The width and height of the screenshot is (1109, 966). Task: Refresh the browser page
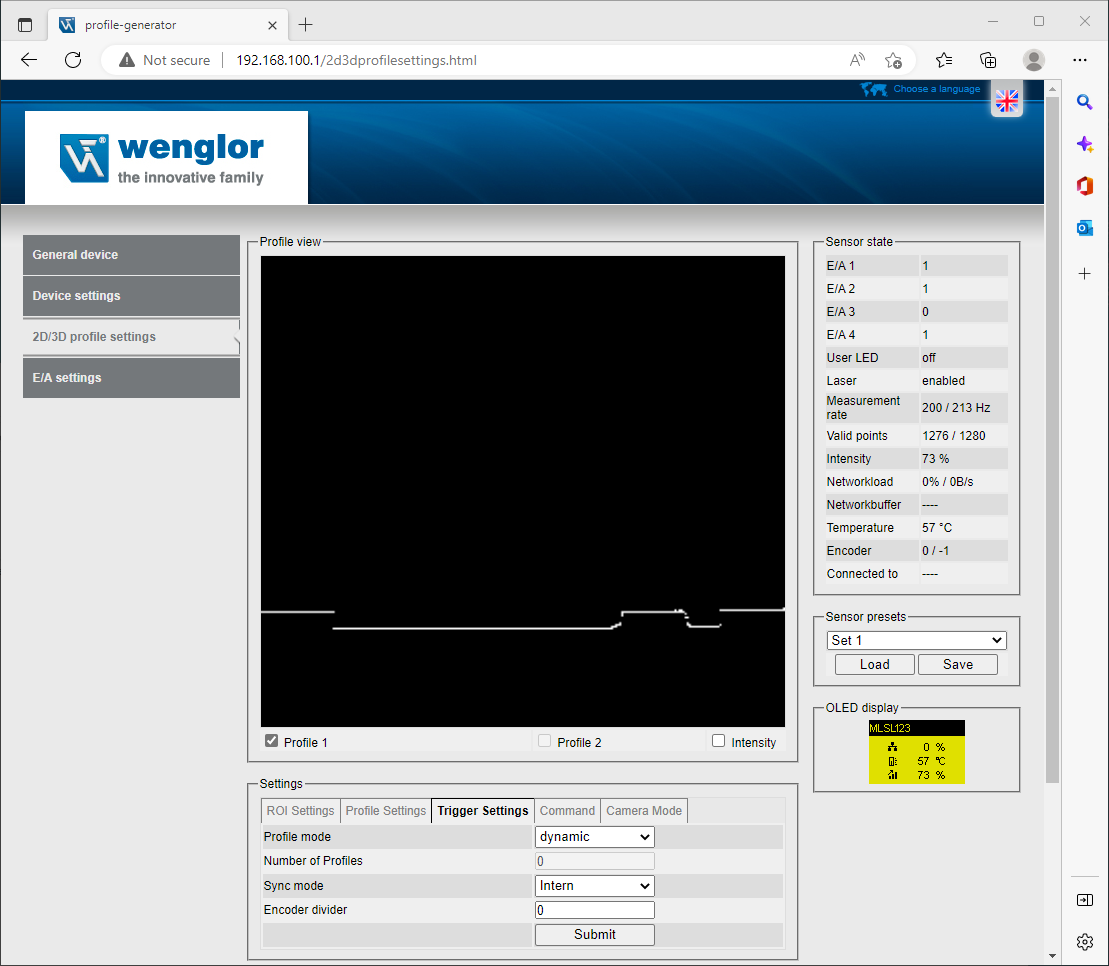(73, 60)
